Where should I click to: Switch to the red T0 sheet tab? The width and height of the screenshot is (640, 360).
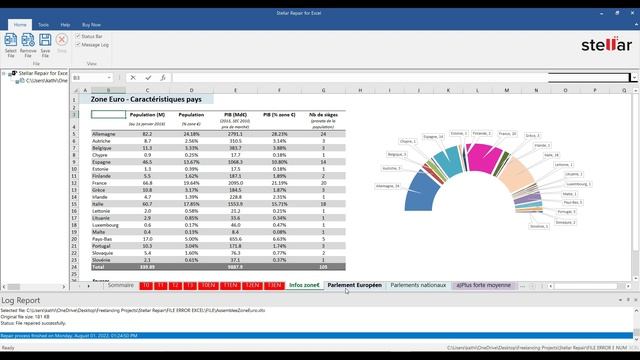click(x=146, y=285)
